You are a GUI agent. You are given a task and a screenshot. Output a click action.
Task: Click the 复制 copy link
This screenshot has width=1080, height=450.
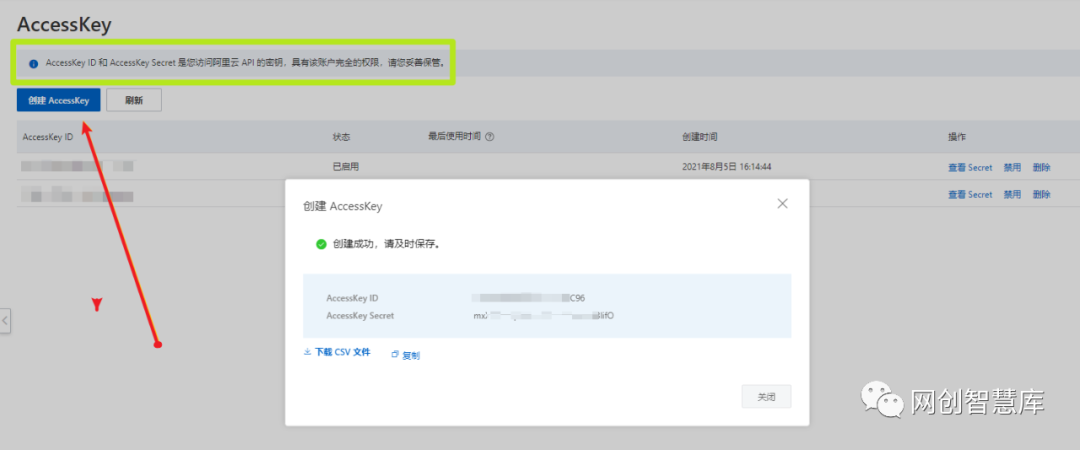coord(406,356)
